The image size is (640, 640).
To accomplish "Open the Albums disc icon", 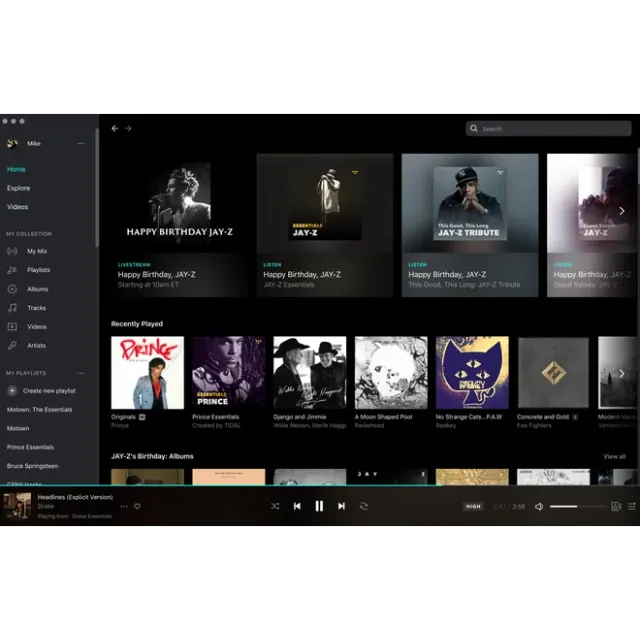I will pos(12,289).
